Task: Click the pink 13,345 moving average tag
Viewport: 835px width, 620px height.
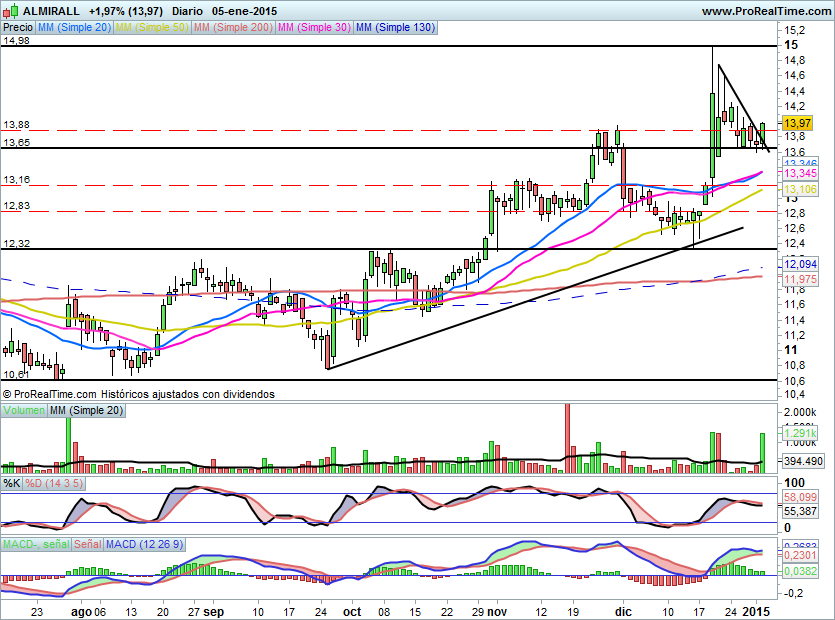Action: (800, 173)
